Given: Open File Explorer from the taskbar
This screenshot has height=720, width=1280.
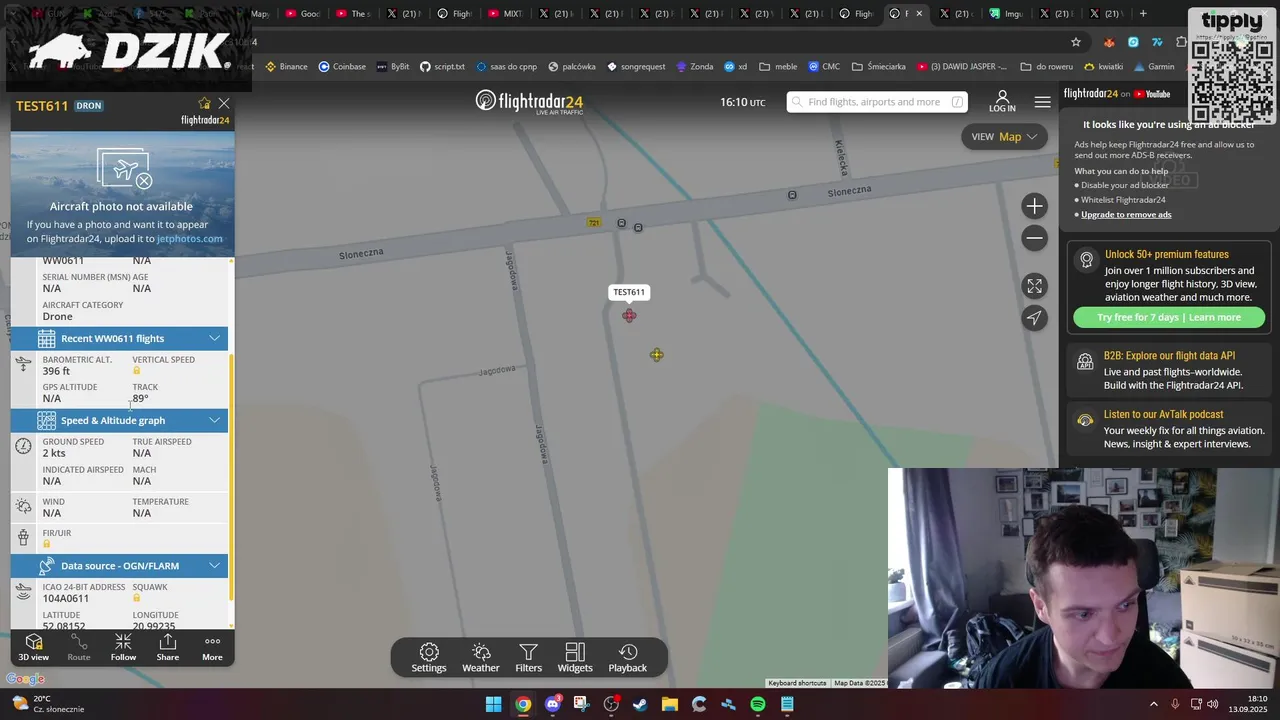Looking at the screenshot, I should pyautogui.click(x=669, y=704).
